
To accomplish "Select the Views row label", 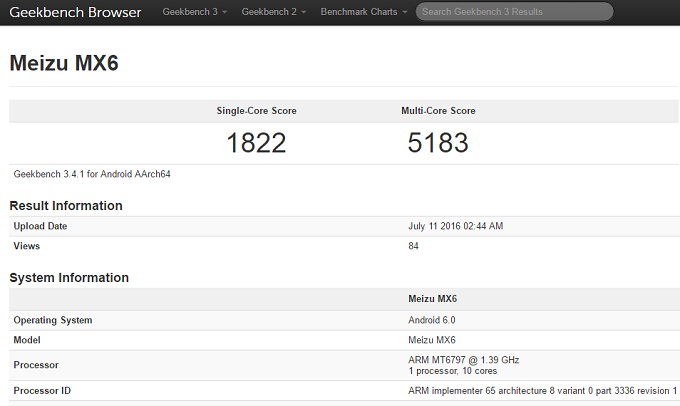I will tap(27, 245).
